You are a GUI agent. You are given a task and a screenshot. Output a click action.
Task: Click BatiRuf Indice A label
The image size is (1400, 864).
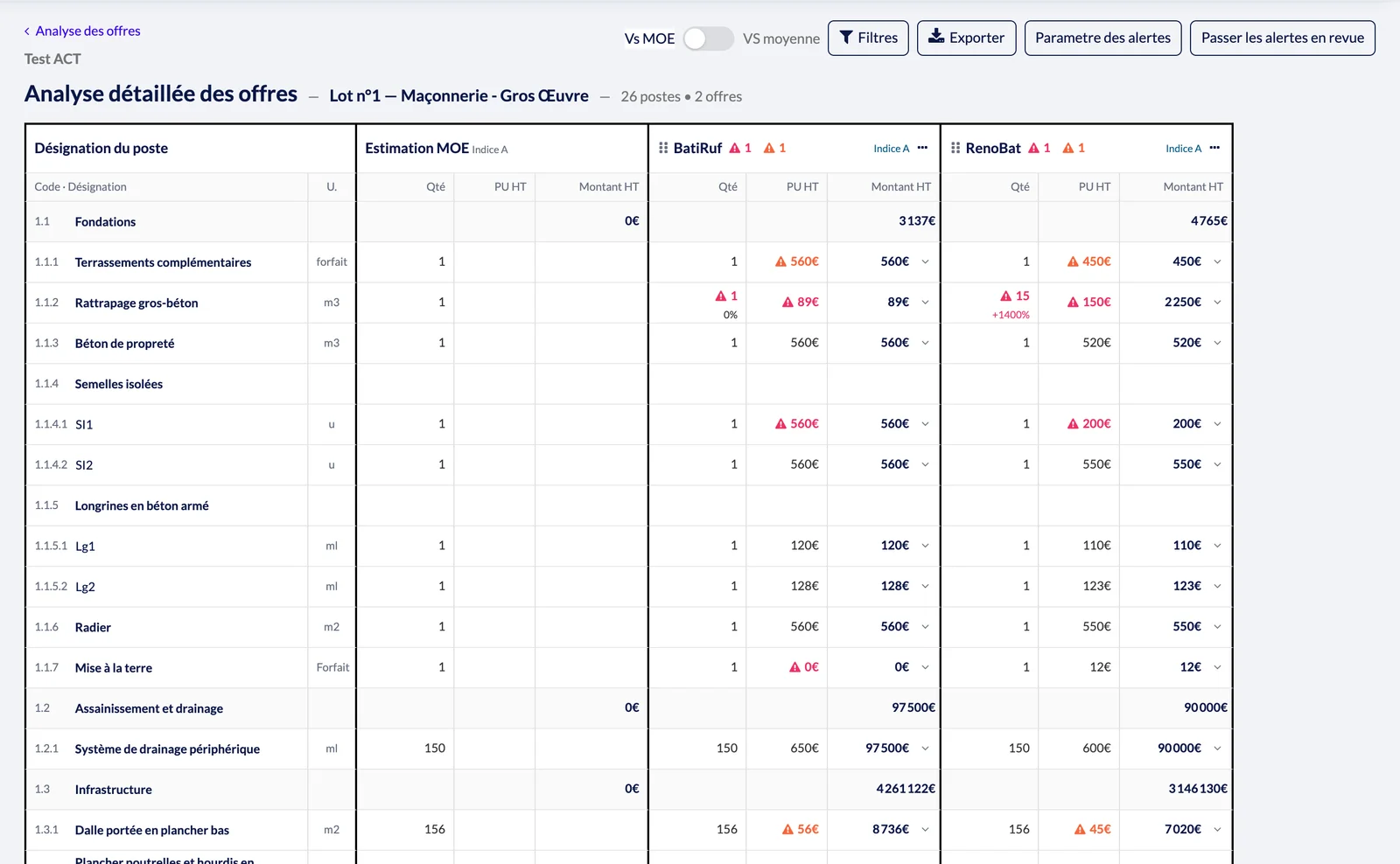(x=891, y=149)
